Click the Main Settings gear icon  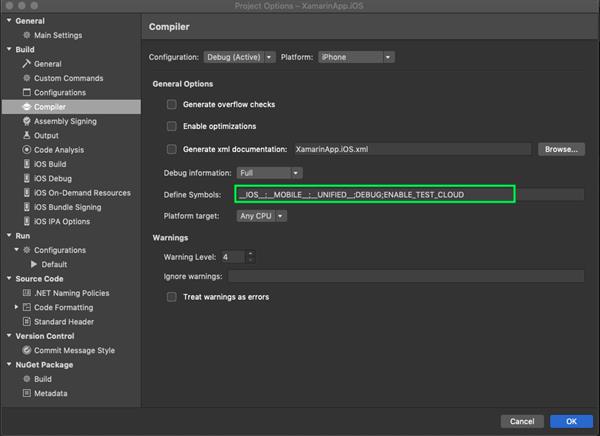[x=26, y=35]
